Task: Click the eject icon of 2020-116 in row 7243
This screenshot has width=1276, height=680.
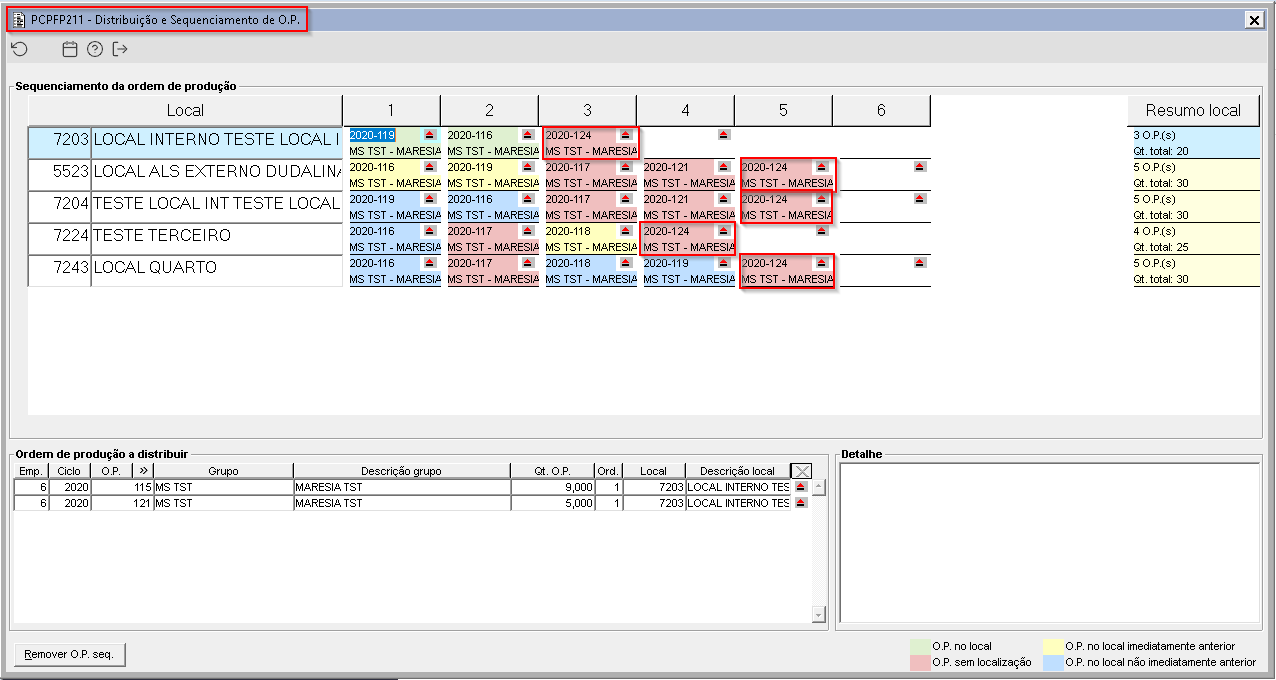Action: tap(430, 263)
